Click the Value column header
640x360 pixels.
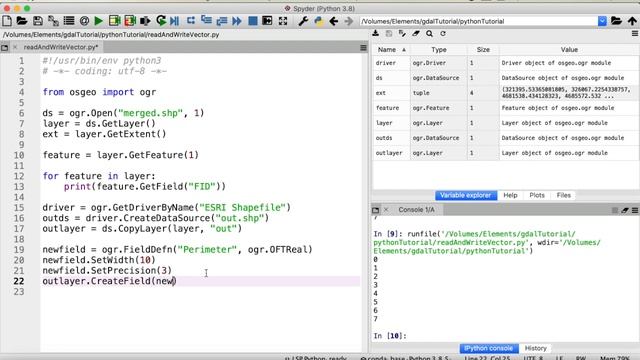tap(569, 49)
